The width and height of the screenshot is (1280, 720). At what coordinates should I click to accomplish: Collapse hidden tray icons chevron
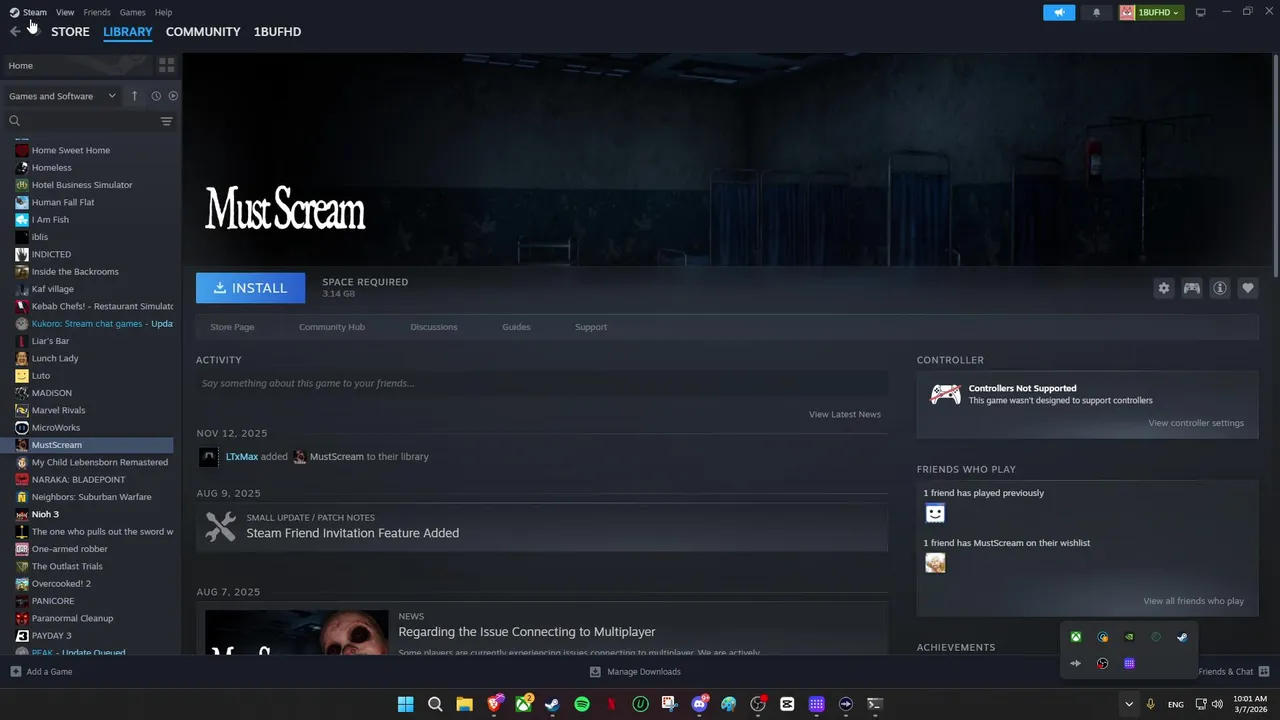(1129, 704)
